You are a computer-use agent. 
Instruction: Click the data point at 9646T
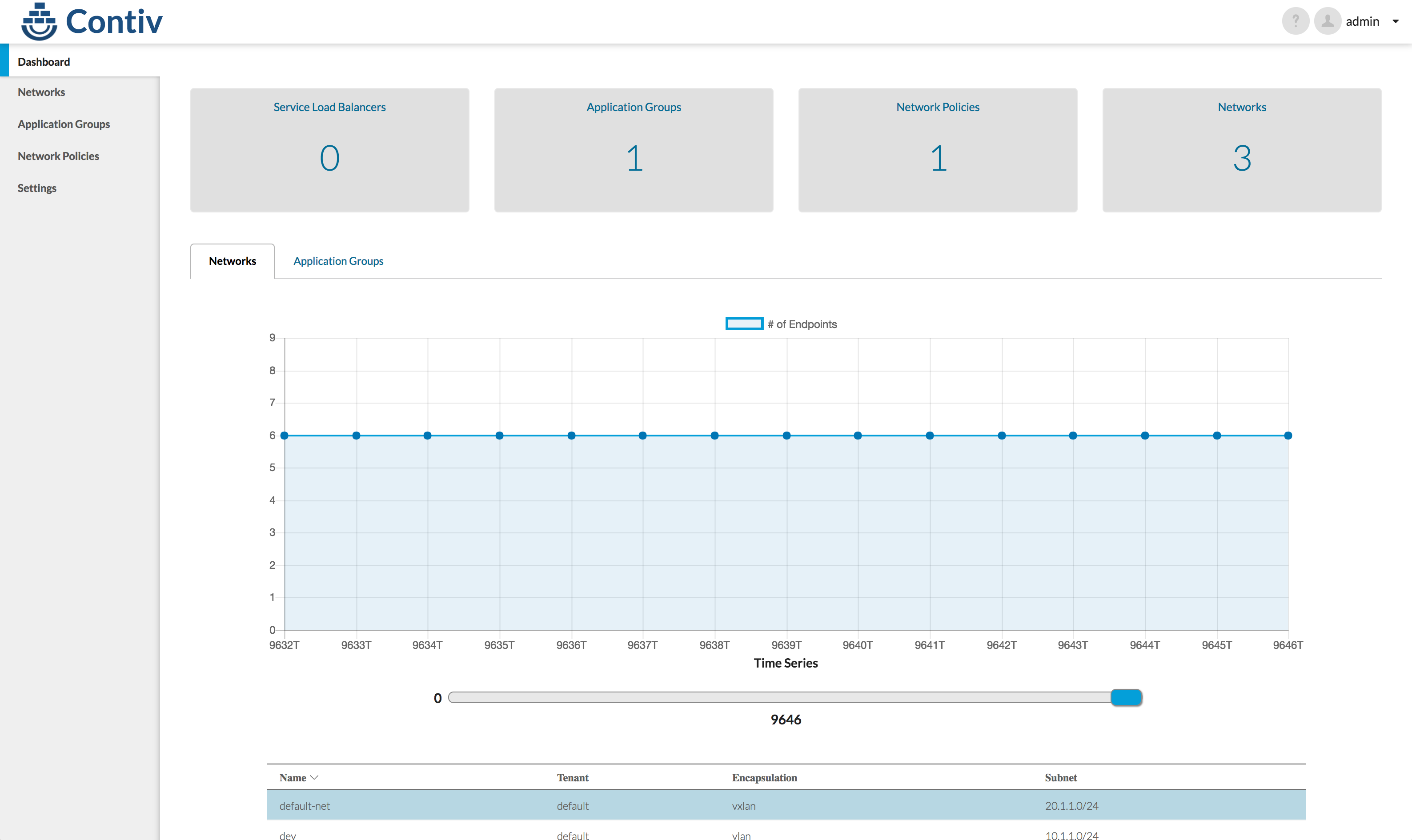(1288, 435)
